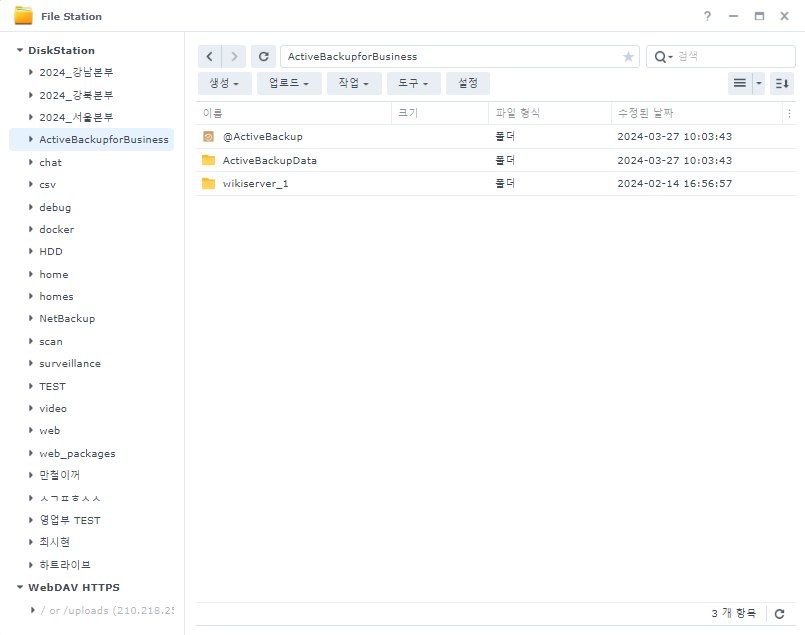The height and width of the screenshot is (635, 805).
Task: Sort by the 이름 column header
Action: point(293,113)
